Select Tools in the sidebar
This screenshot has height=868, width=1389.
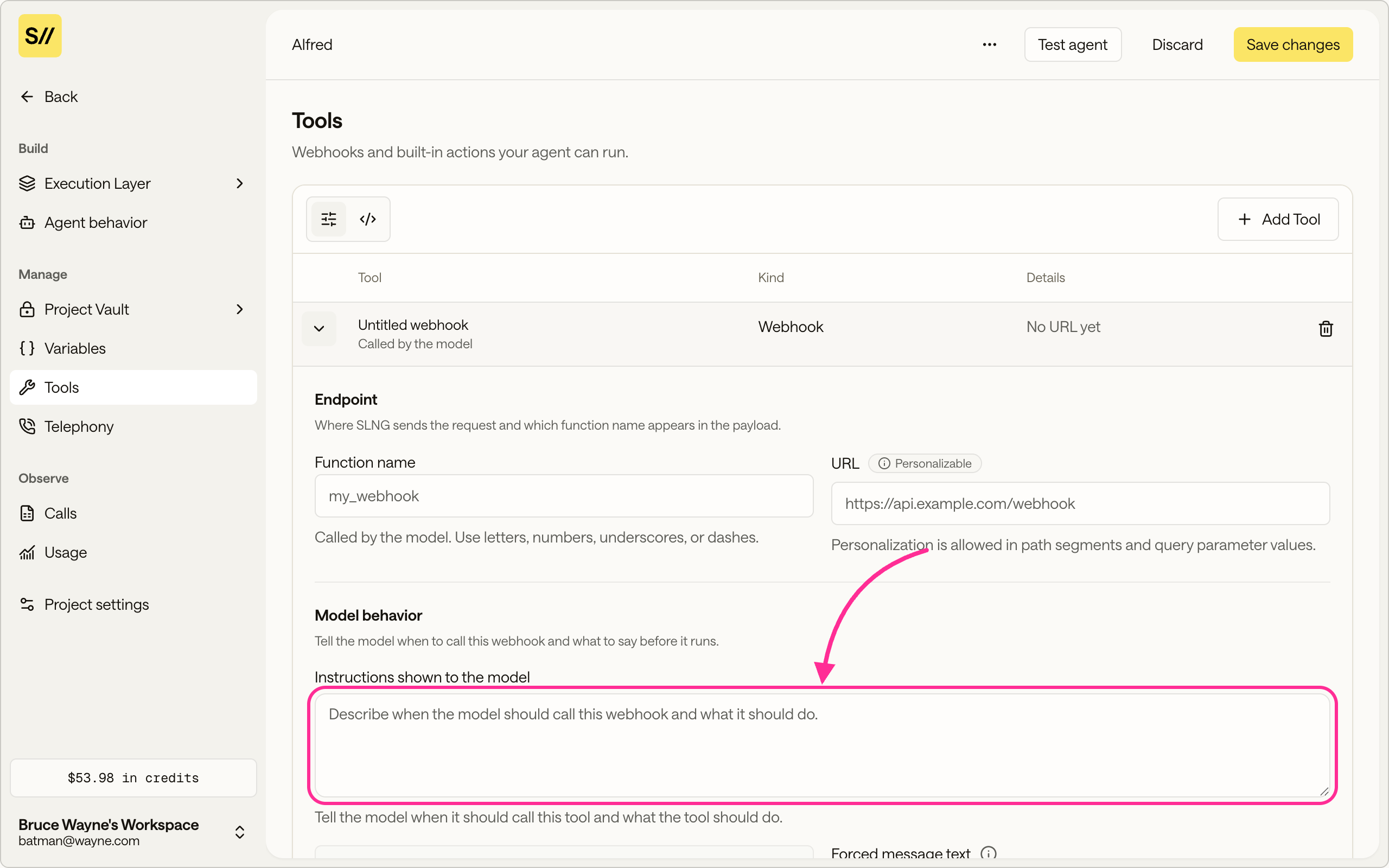coord(133,387)
